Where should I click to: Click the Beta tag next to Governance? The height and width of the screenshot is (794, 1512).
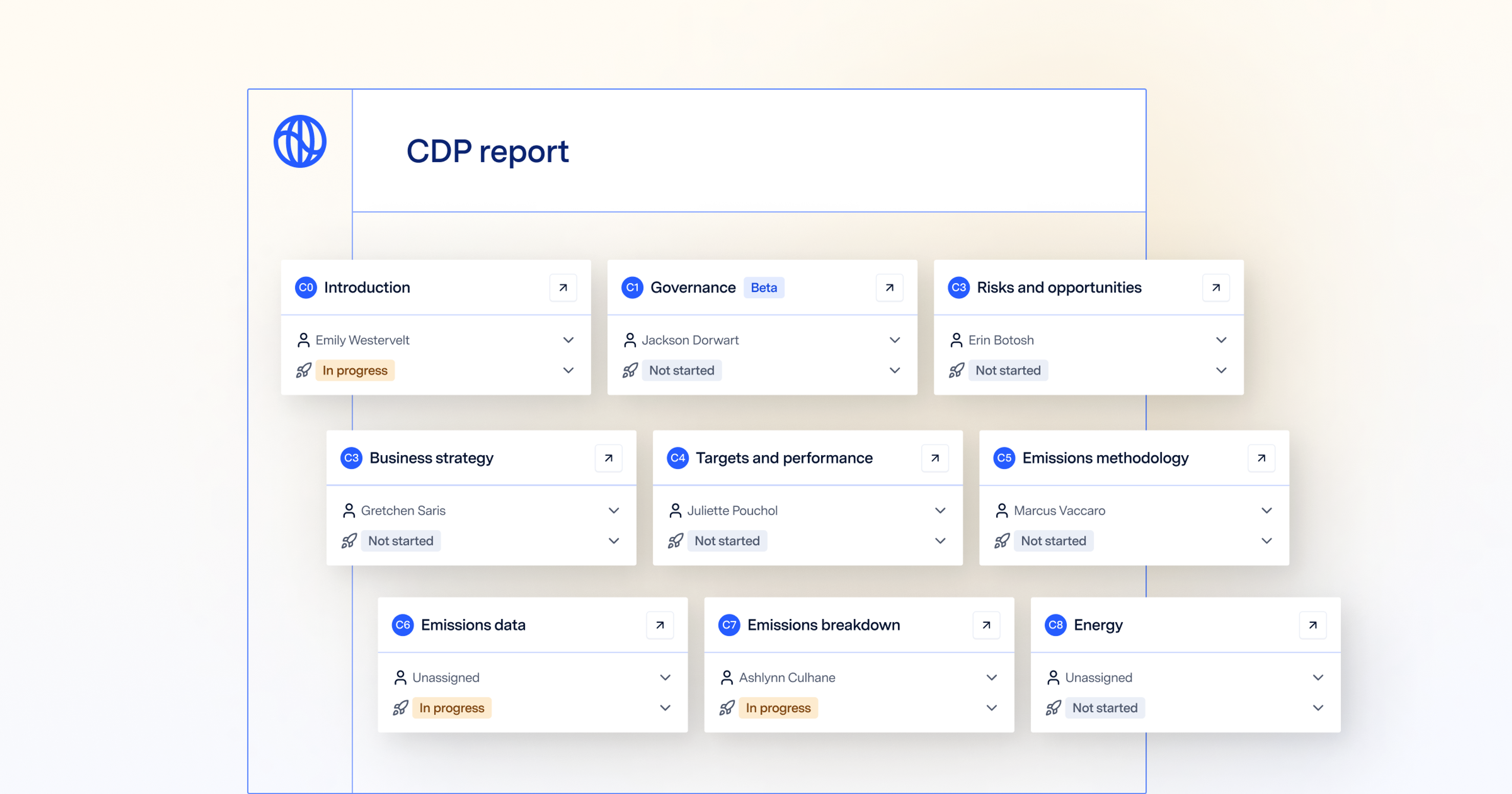(x=763, y=288)
